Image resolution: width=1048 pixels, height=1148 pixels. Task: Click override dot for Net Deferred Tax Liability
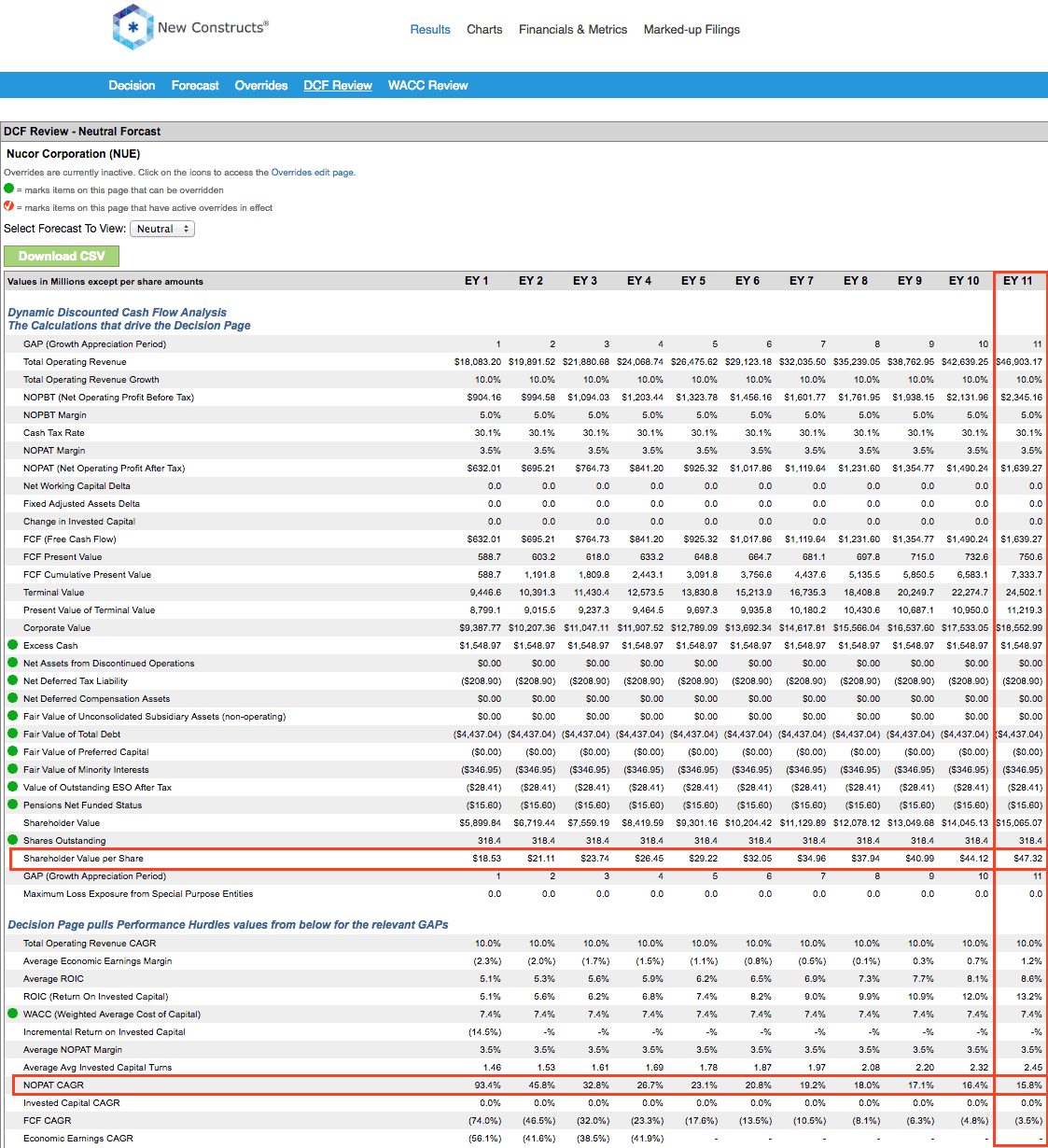coord(13,680)
